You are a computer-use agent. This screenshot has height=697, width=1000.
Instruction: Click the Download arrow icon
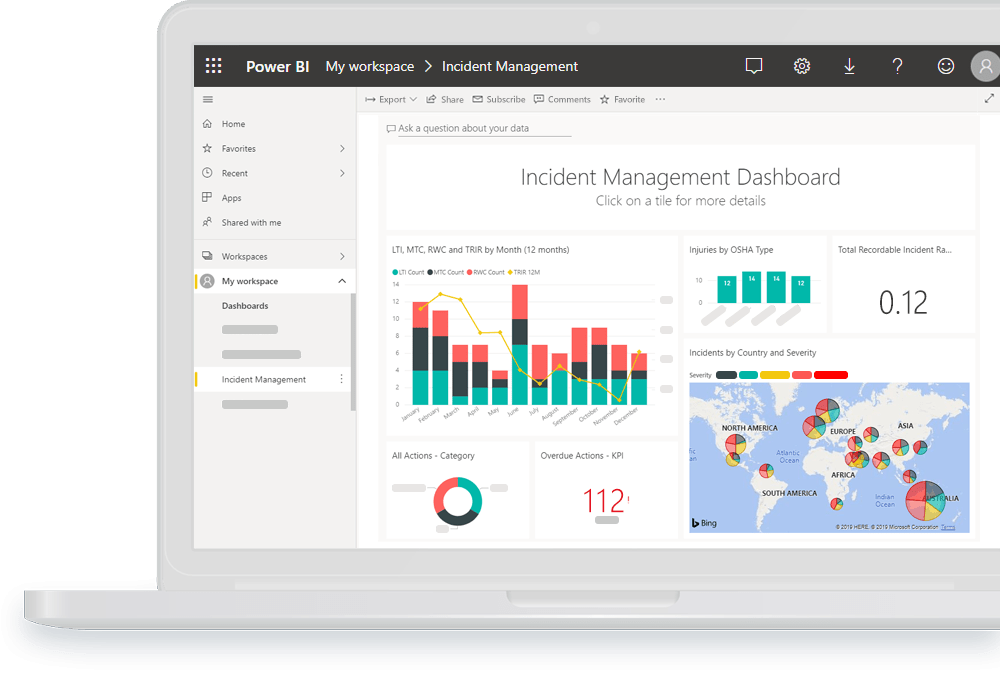coord(849,66)
